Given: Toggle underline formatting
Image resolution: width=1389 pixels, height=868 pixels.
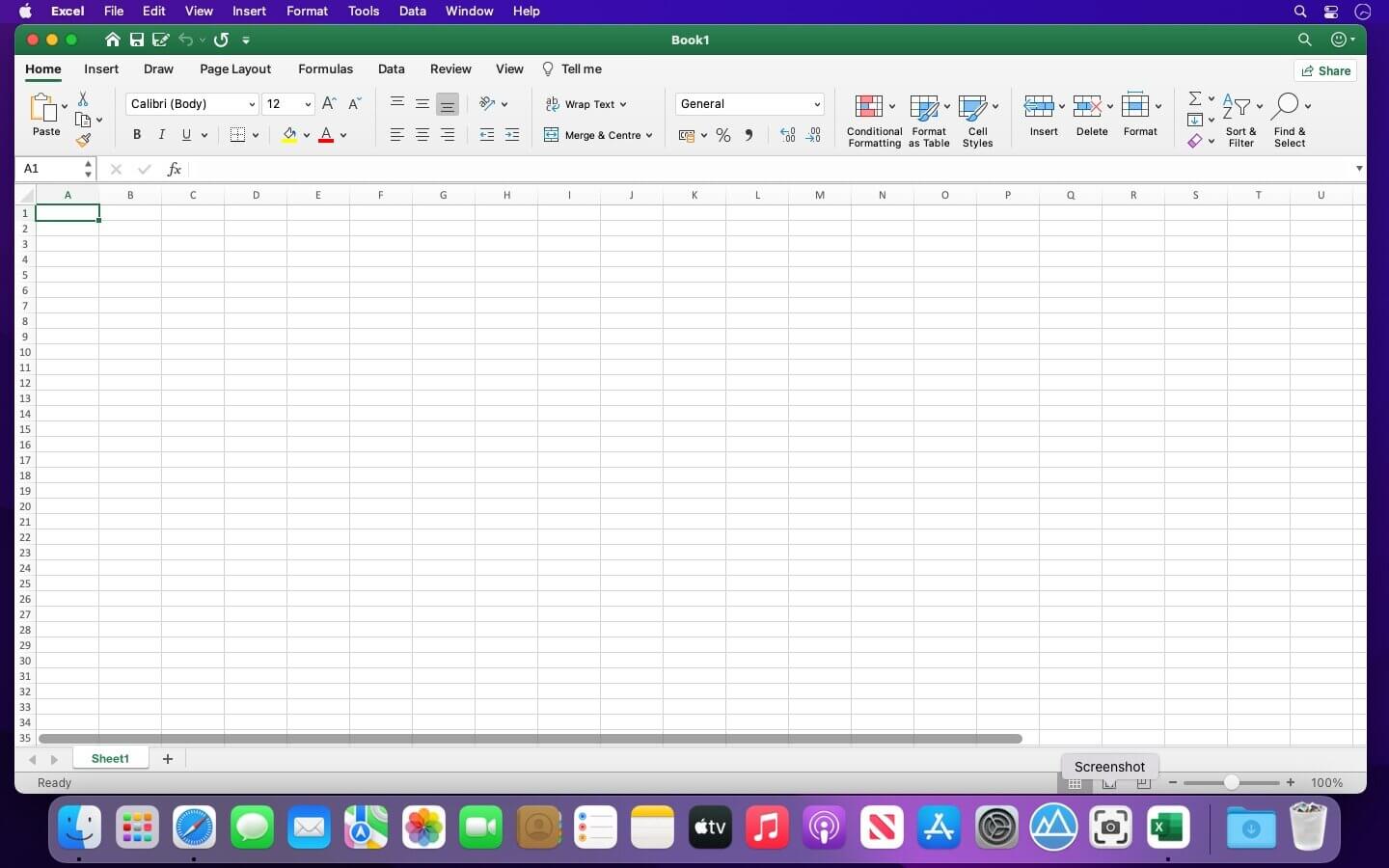Looking at the screenshot, I should [186, 134].
